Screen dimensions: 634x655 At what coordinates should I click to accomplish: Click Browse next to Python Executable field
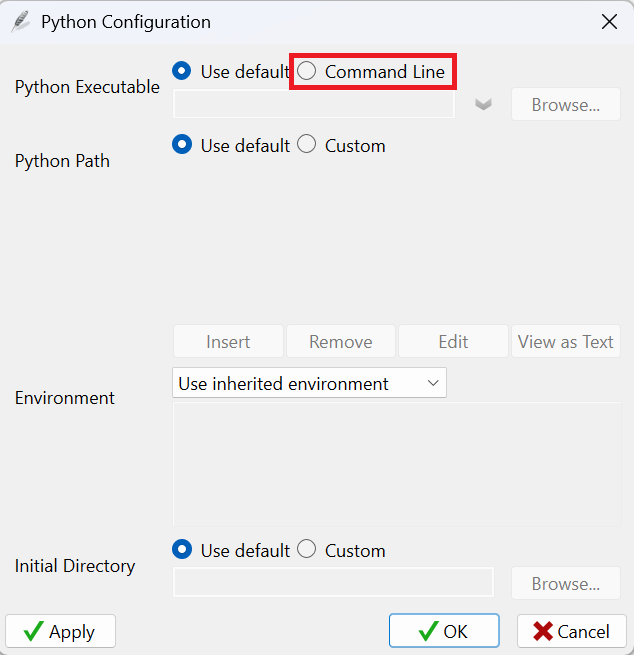click(566, 104)
